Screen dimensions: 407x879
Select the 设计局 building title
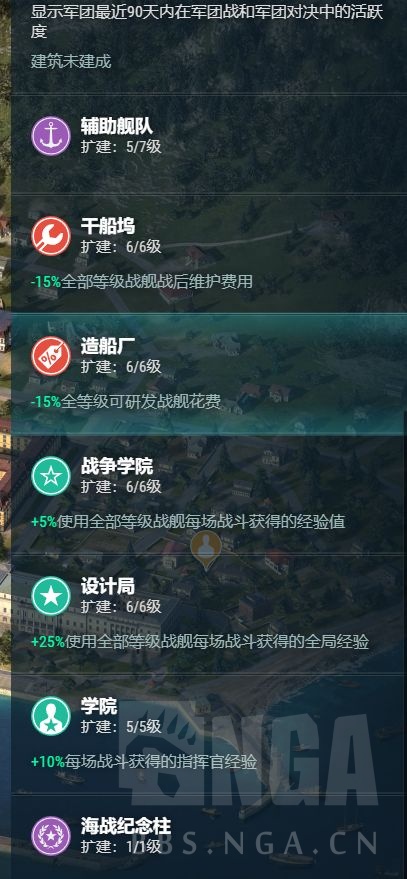[x=108, y=586]
